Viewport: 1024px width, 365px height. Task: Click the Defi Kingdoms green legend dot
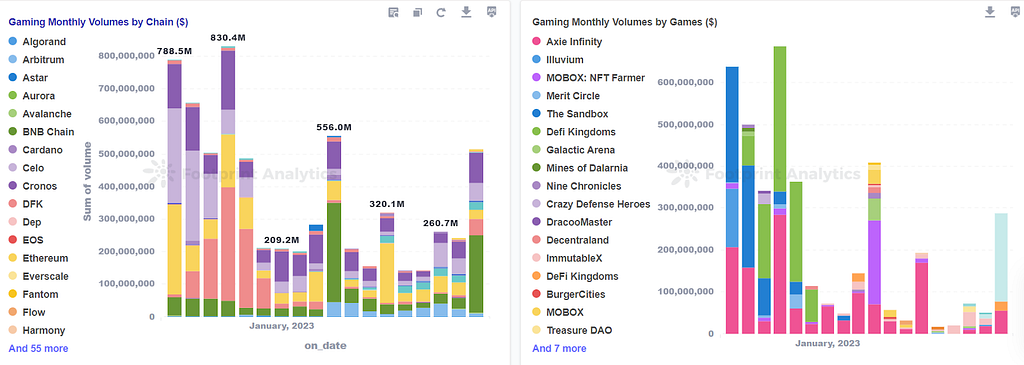point(536,132)
